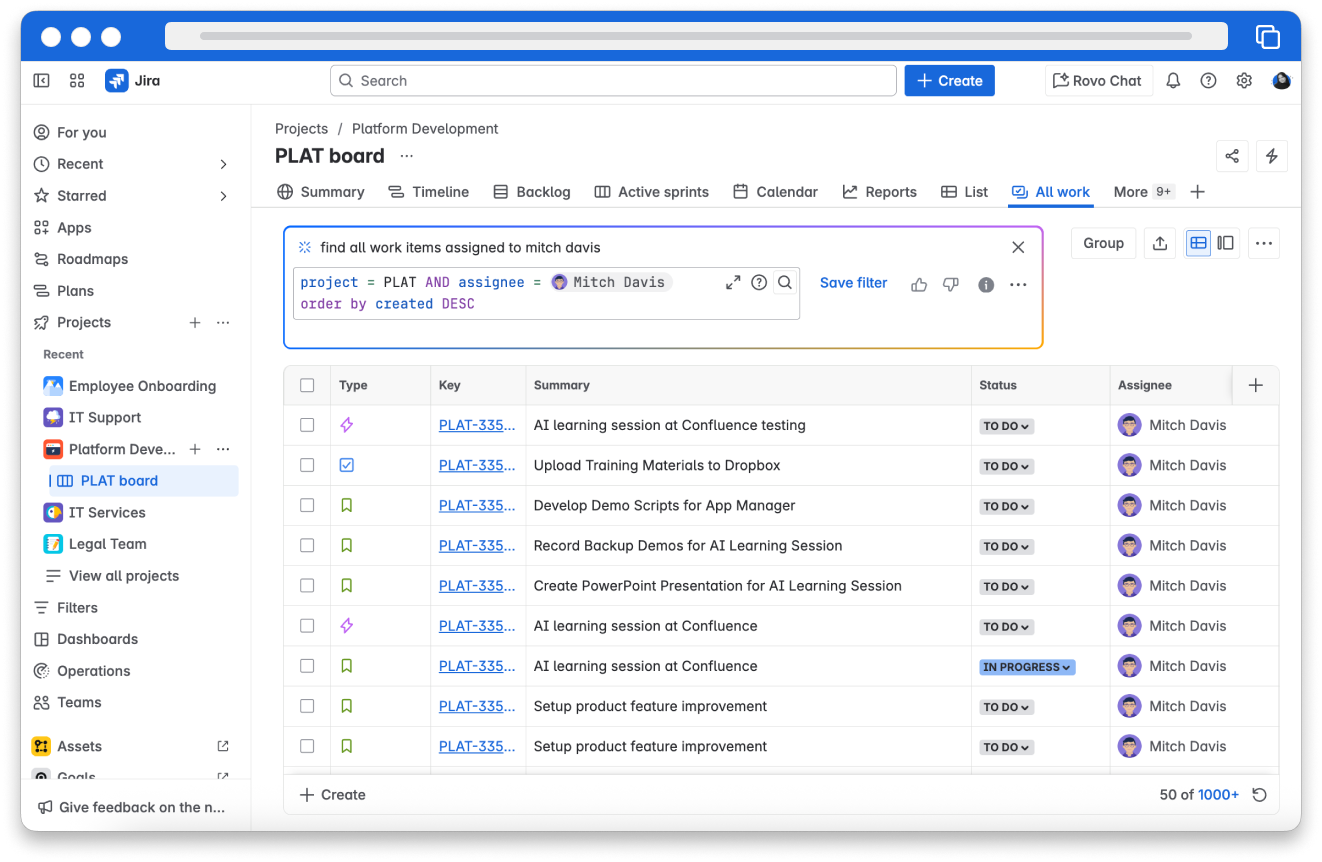This screenshot has height=862, width=1322.
Task: Click the browser tabs overview icon
Action: coord(1267,37)
